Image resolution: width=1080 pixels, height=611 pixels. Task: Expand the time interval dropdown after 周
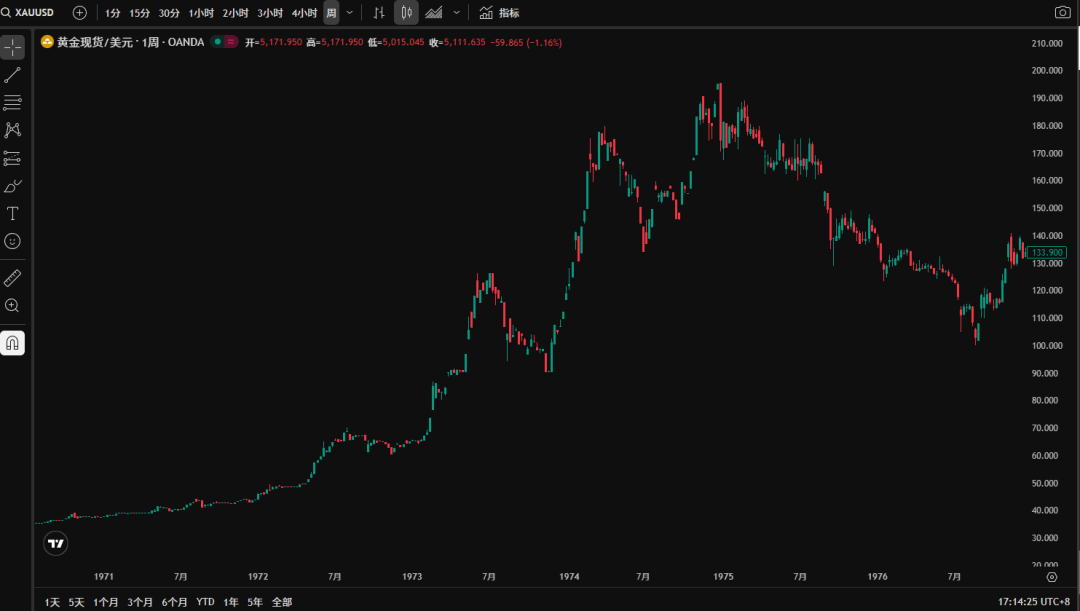(x=349, y=12)
